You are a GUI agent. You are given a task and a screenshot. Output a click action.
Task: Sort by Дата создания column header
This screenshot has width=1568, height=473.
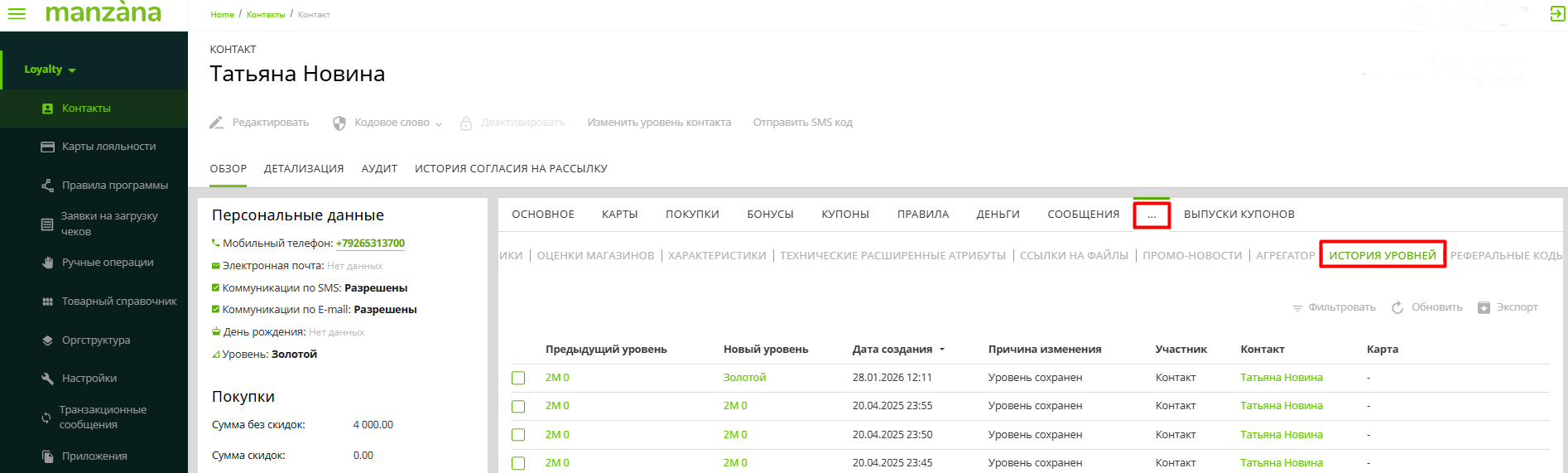pyautogui.click(x=892, y=350)
